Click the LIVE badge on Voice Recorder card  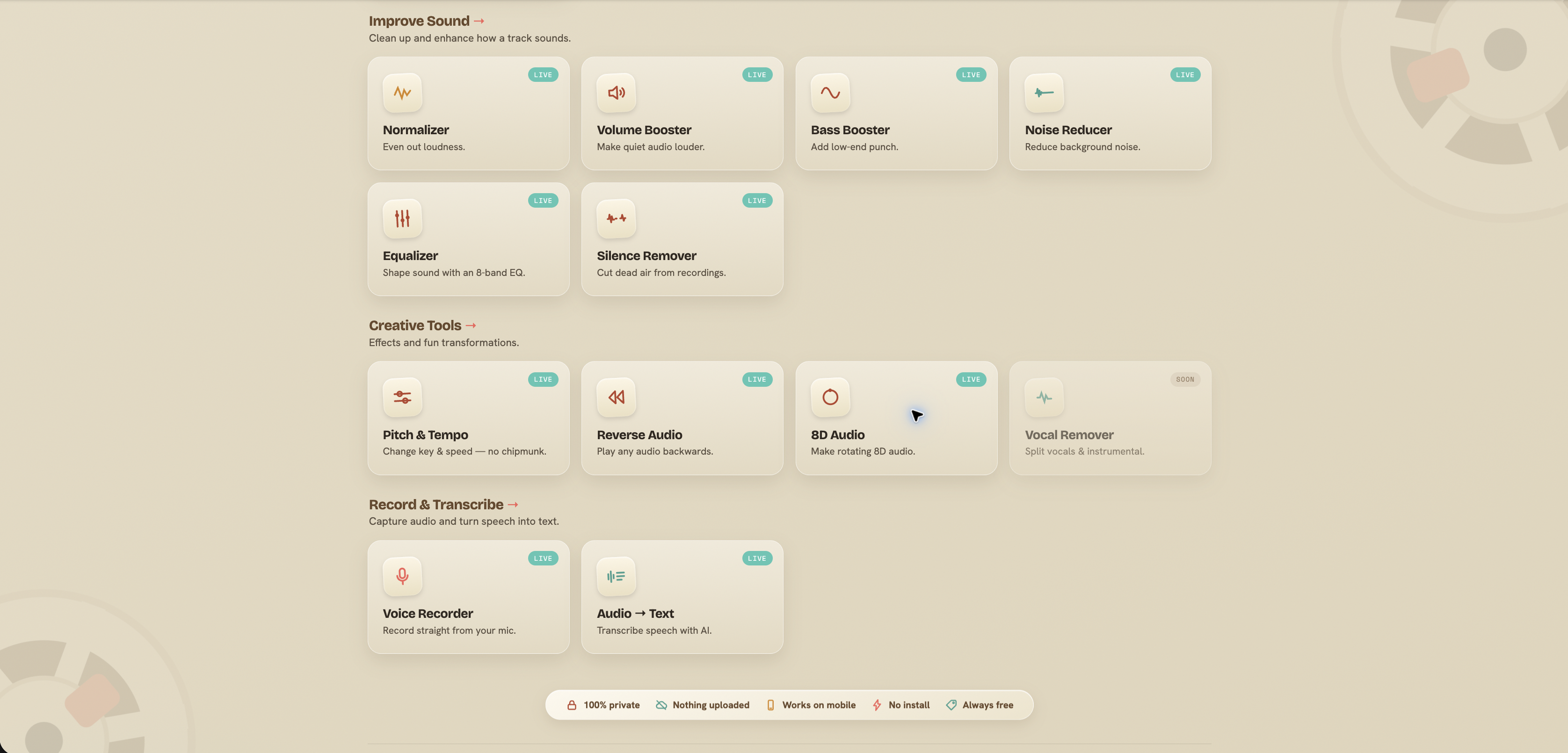point(543,558)
